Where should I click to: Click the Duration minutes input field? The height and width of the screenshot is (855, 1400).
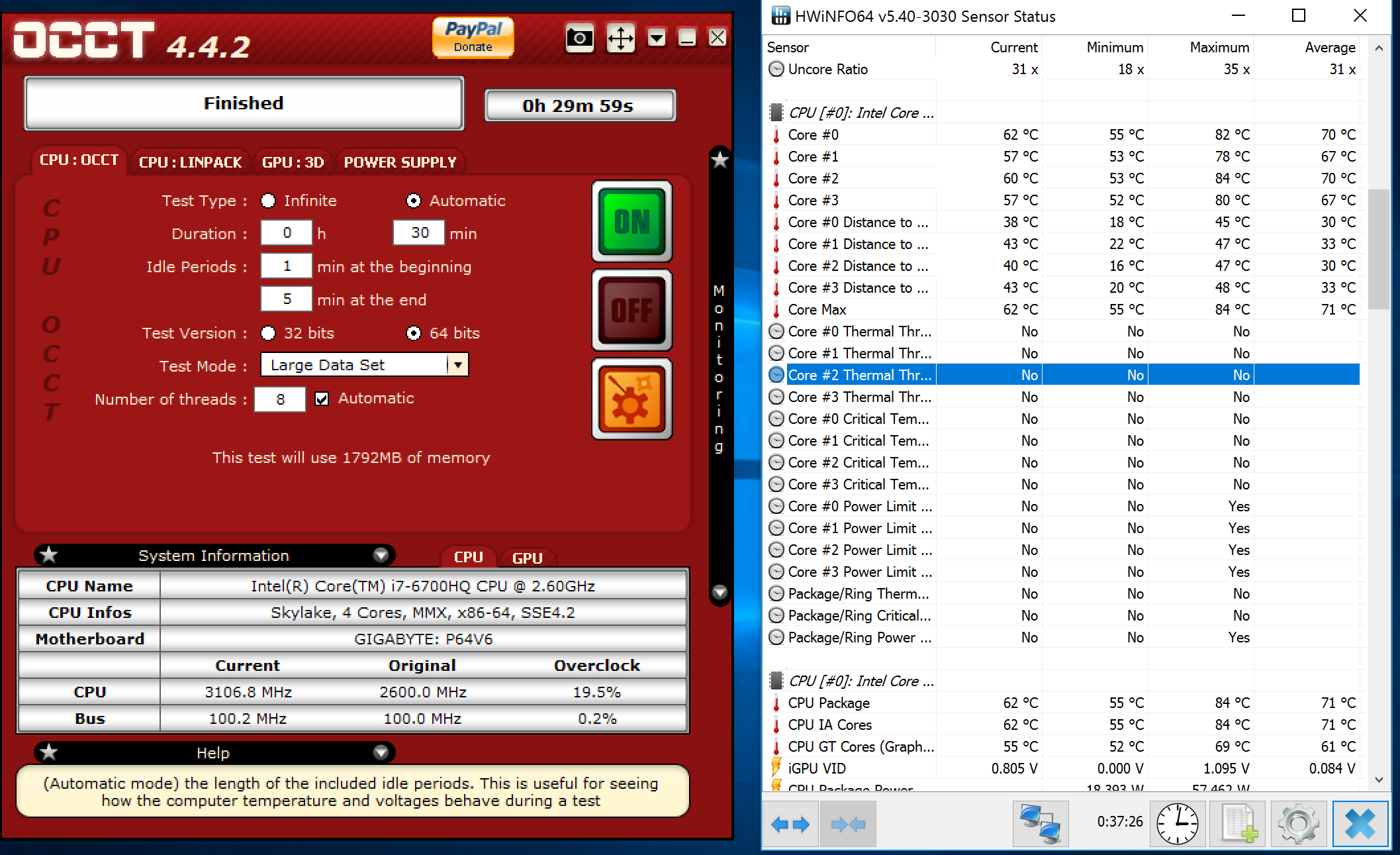click(419, 233)
